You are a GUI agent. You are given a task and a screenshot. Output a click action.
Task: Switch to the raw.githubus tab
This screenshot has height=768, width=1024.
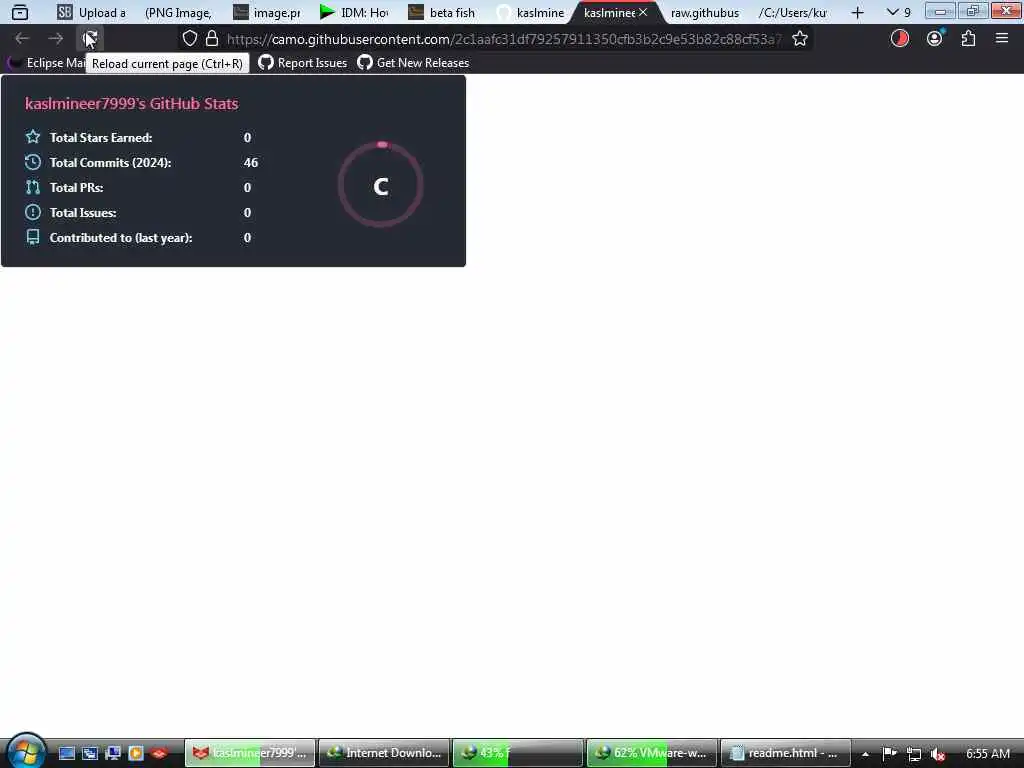705,12
